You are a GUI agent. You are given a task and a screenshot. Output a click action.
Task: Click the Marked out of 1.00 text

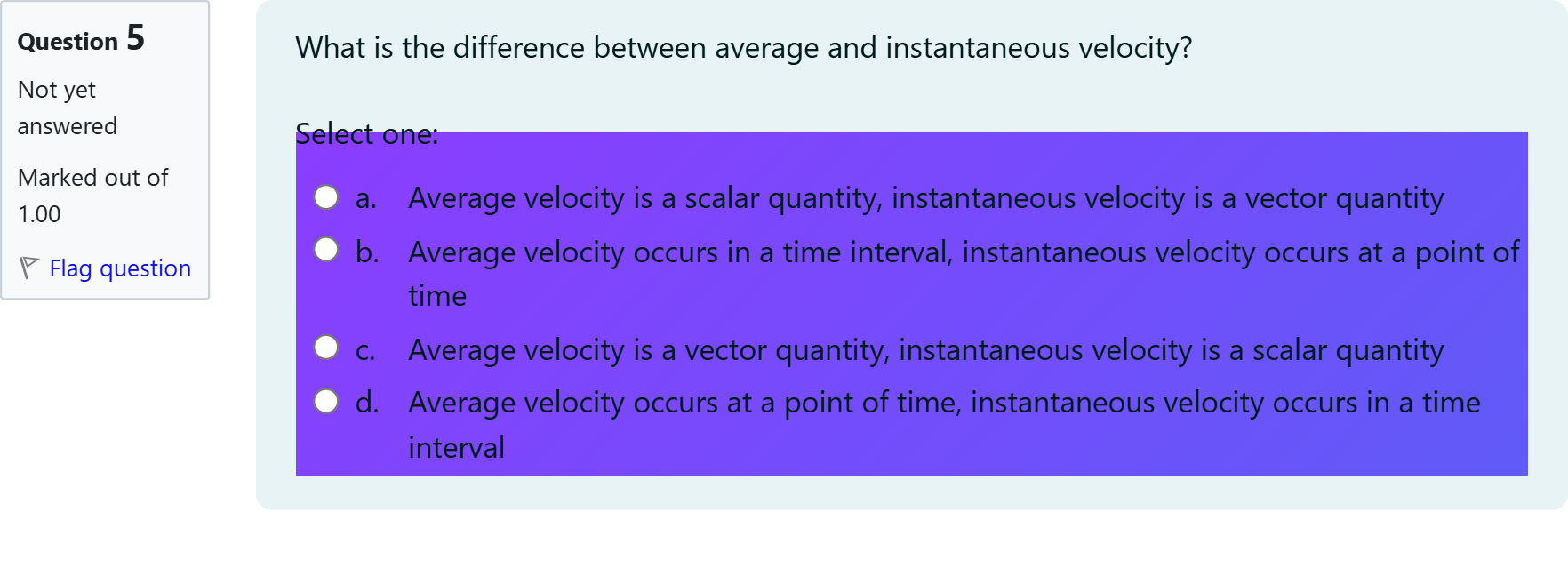coord(92,195)
